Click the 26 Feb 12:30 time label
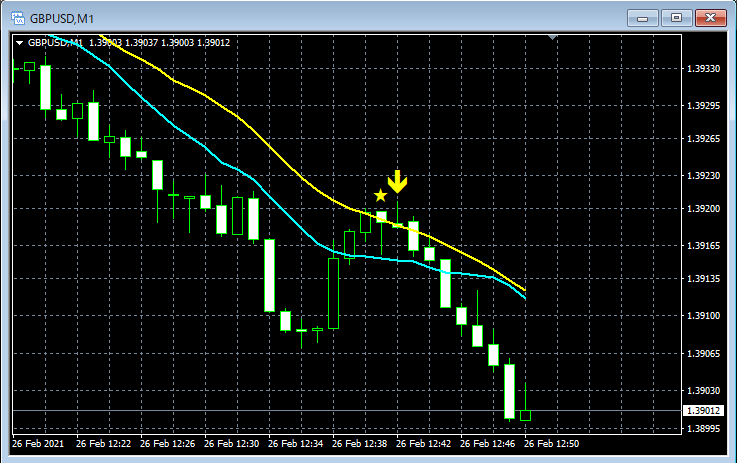Screen dimensions: 737x463 click(x=231, y=444)
